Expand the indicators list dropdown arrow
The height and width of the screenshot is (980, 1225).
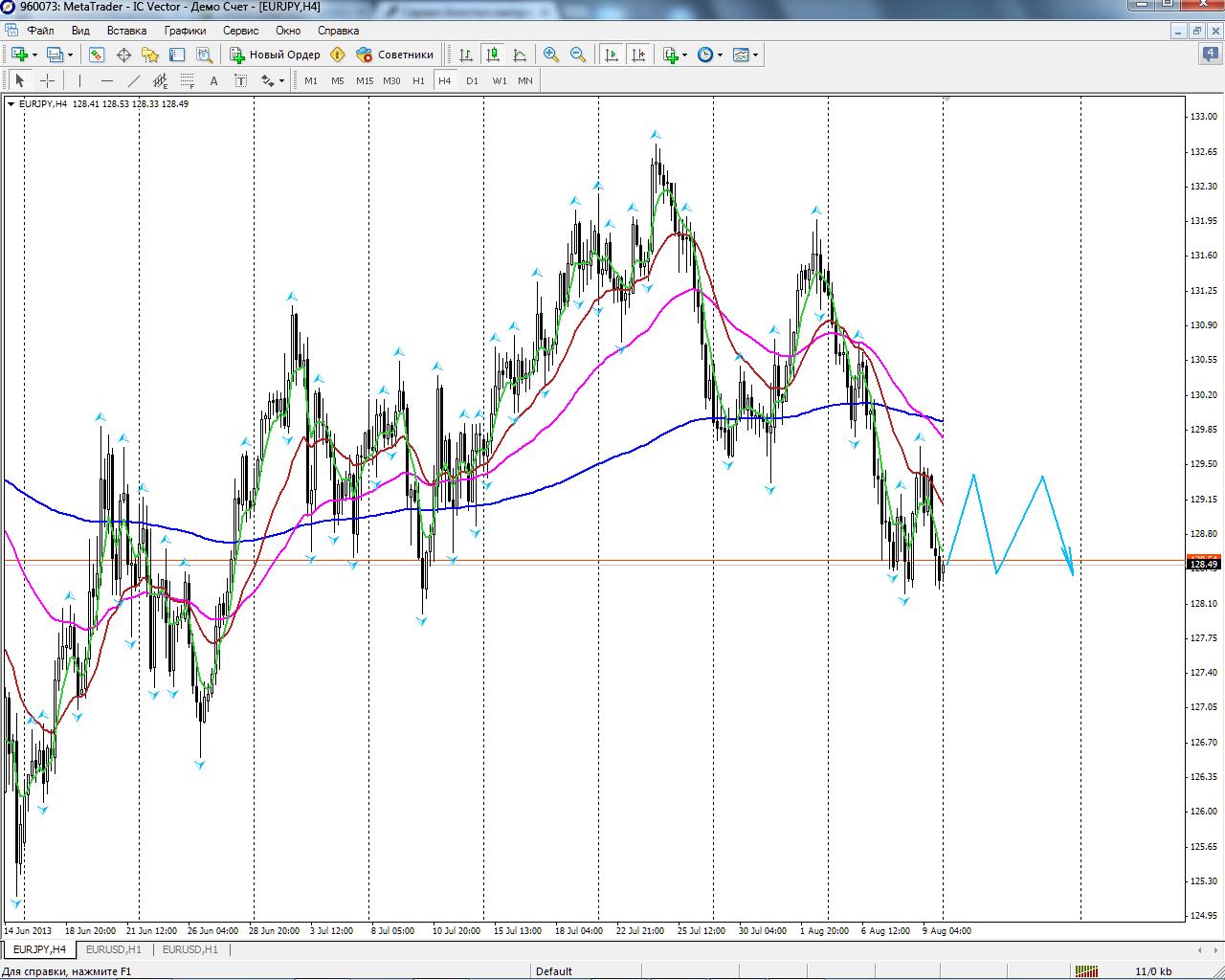(684, 55)
